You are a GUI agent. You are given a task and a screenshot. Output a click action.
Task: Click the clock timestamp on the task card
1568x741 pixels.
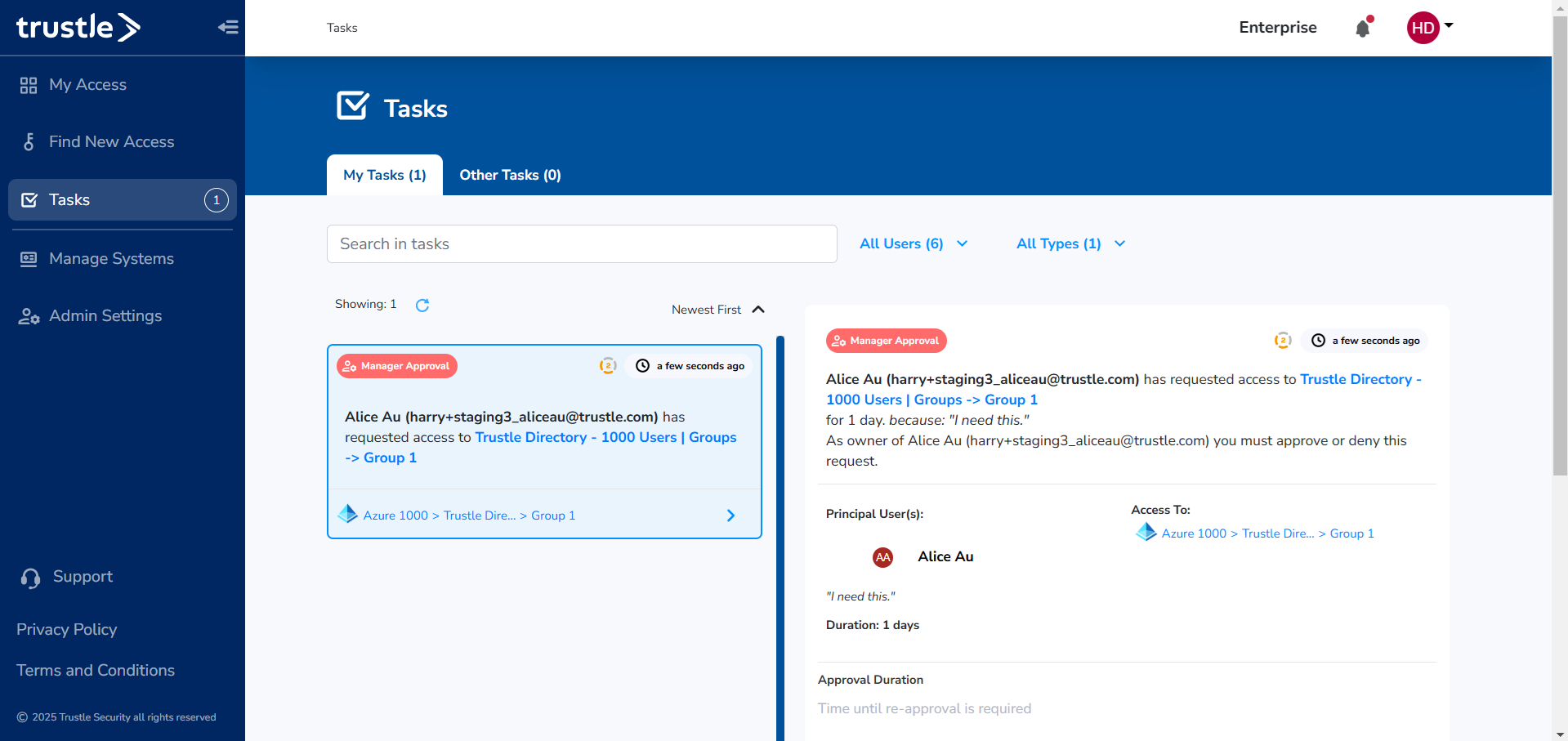click(x=690, y=366)
